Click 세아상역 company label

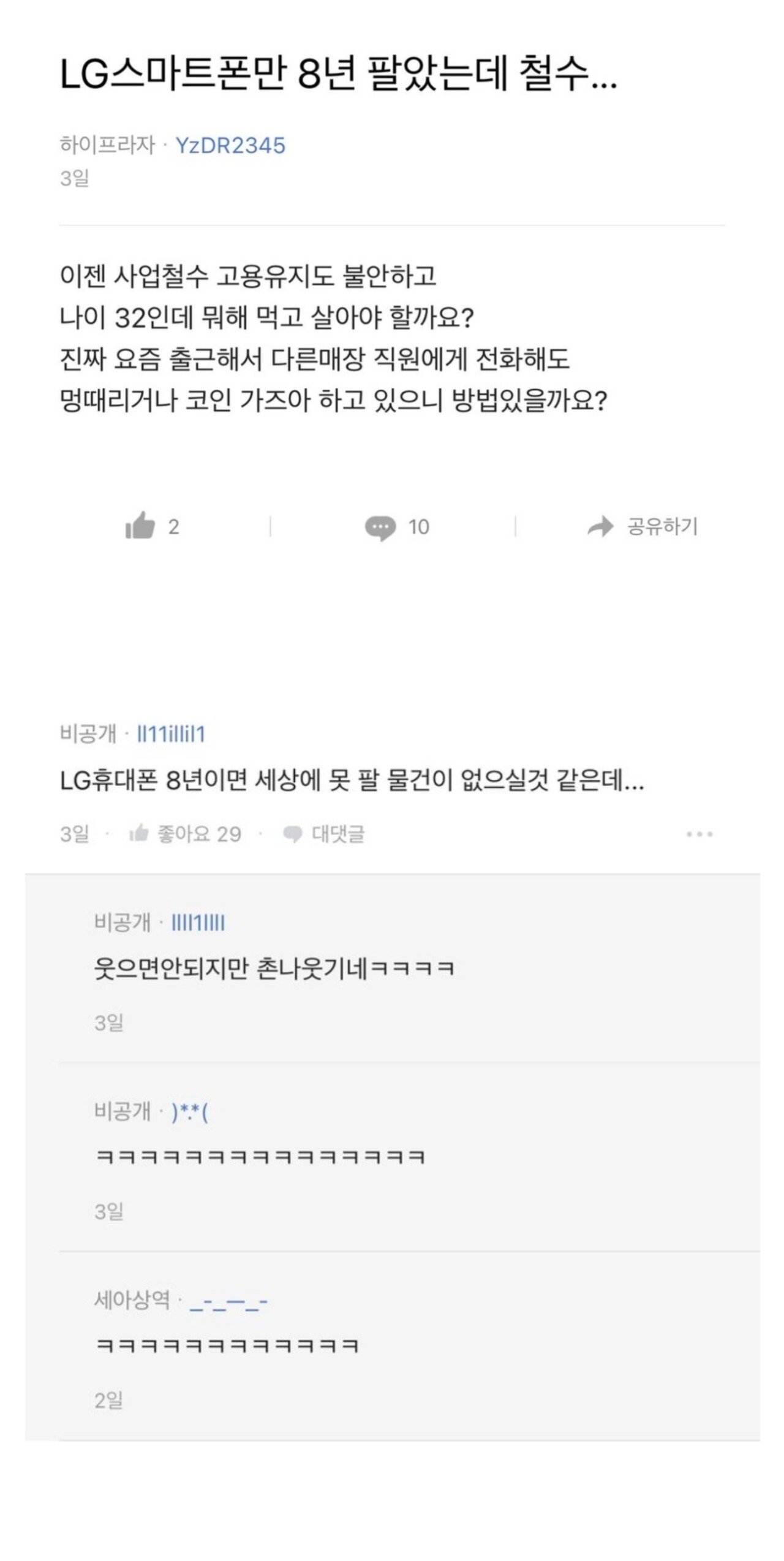tap(132, 1300)
